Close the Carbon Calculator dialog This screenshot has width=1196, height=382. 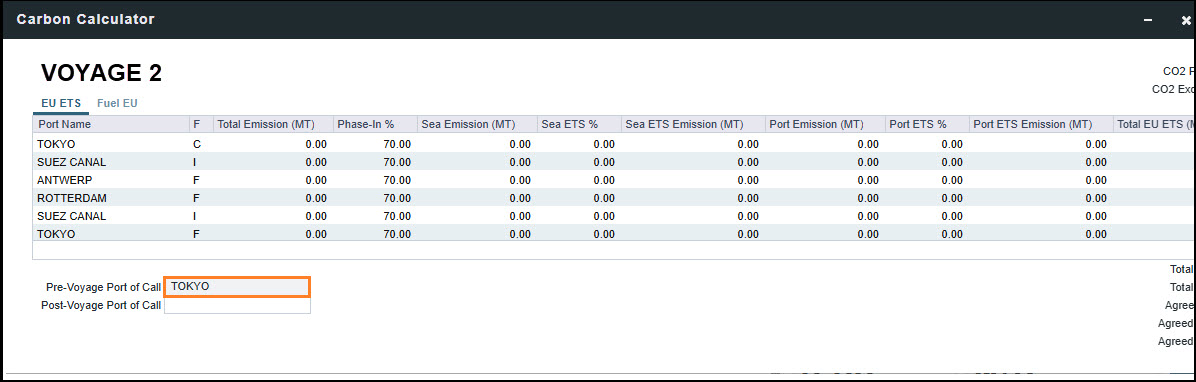1185,21
